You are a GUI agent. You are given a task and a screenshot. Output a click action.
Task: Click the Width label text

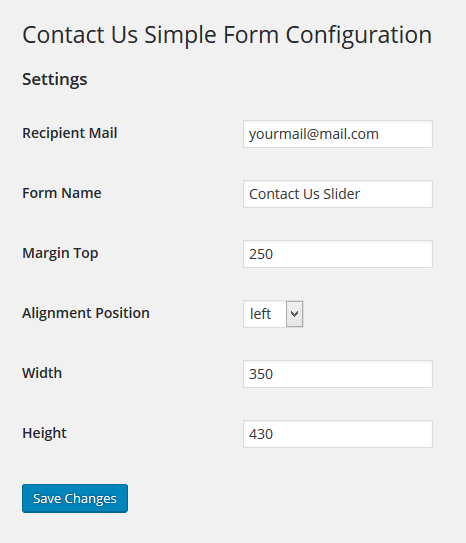pos(42,373)
